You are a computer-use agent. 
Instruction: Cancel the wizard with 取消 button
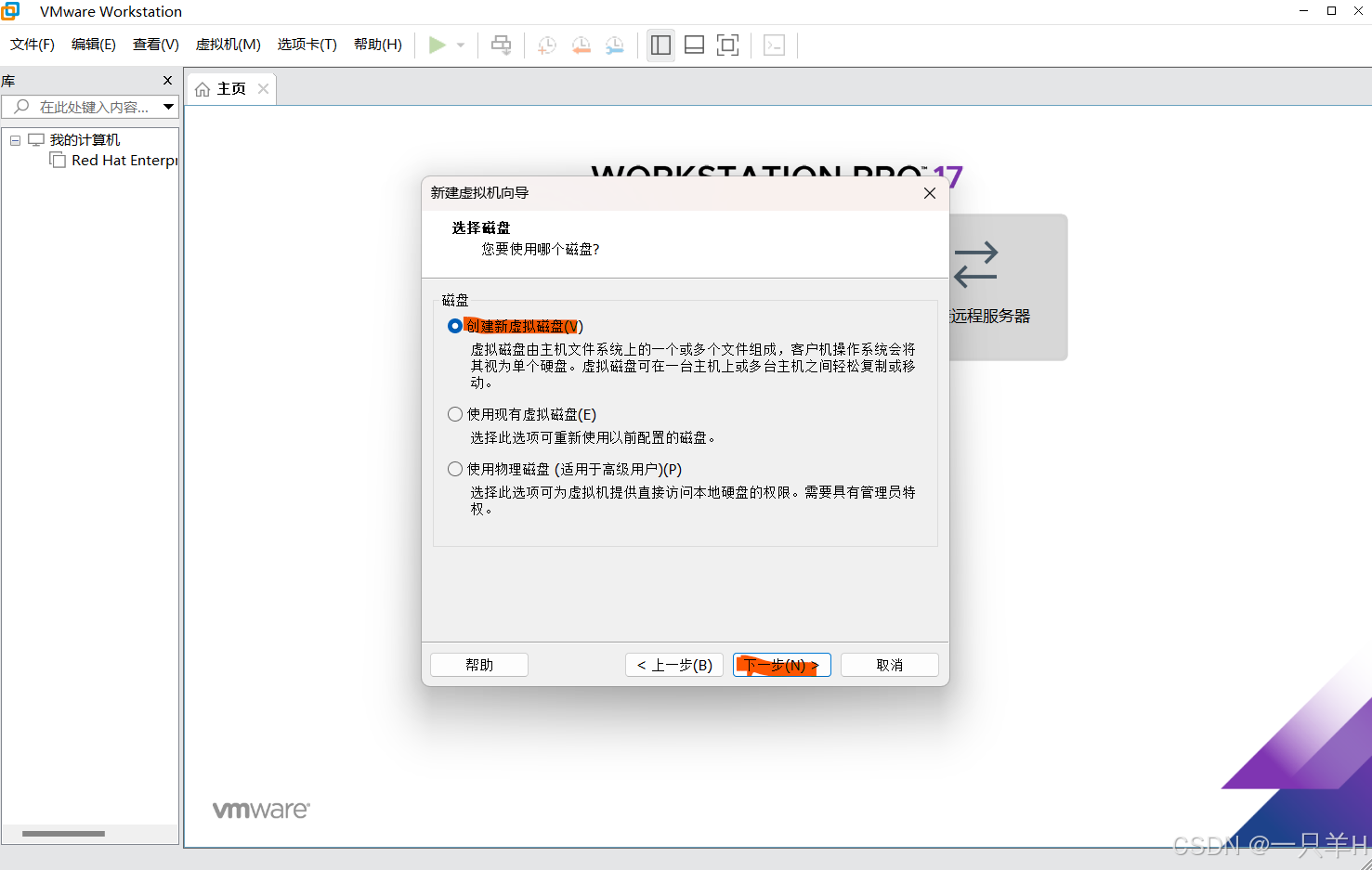(890, 665)
